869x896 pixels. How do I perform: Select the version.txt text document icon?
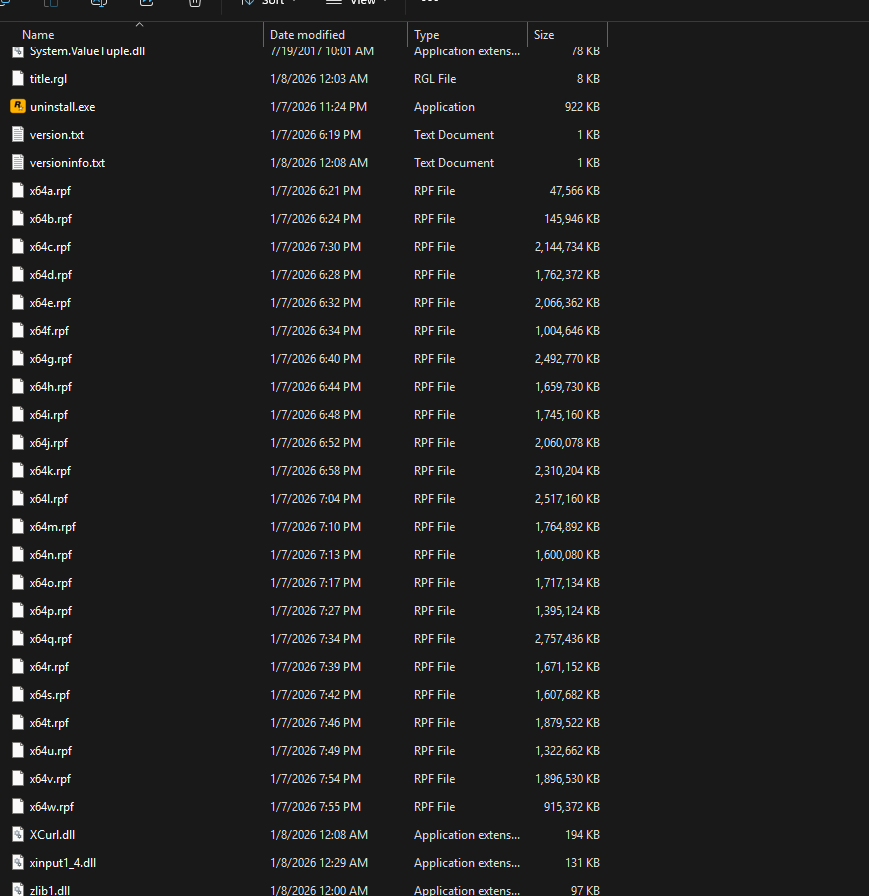[x=17, y=135]
